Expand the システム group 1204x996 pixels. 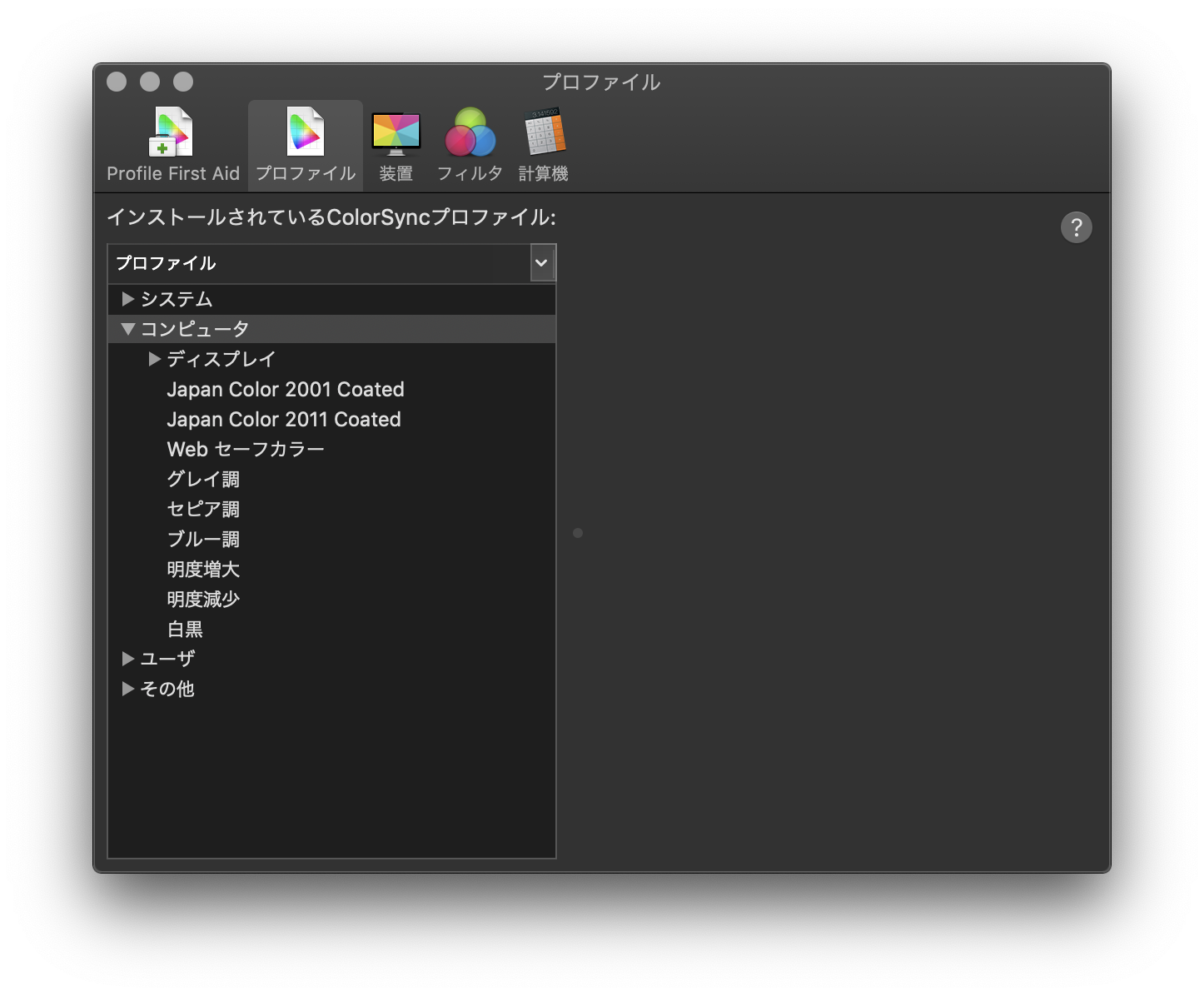coord(128,299)
